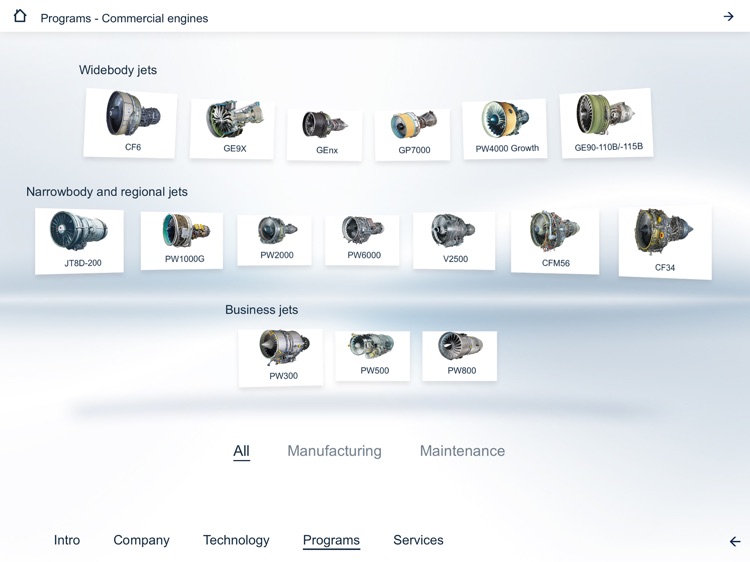Select the V2500 engine card
Screen dimensions: 750x562
(x=454, y=241)
